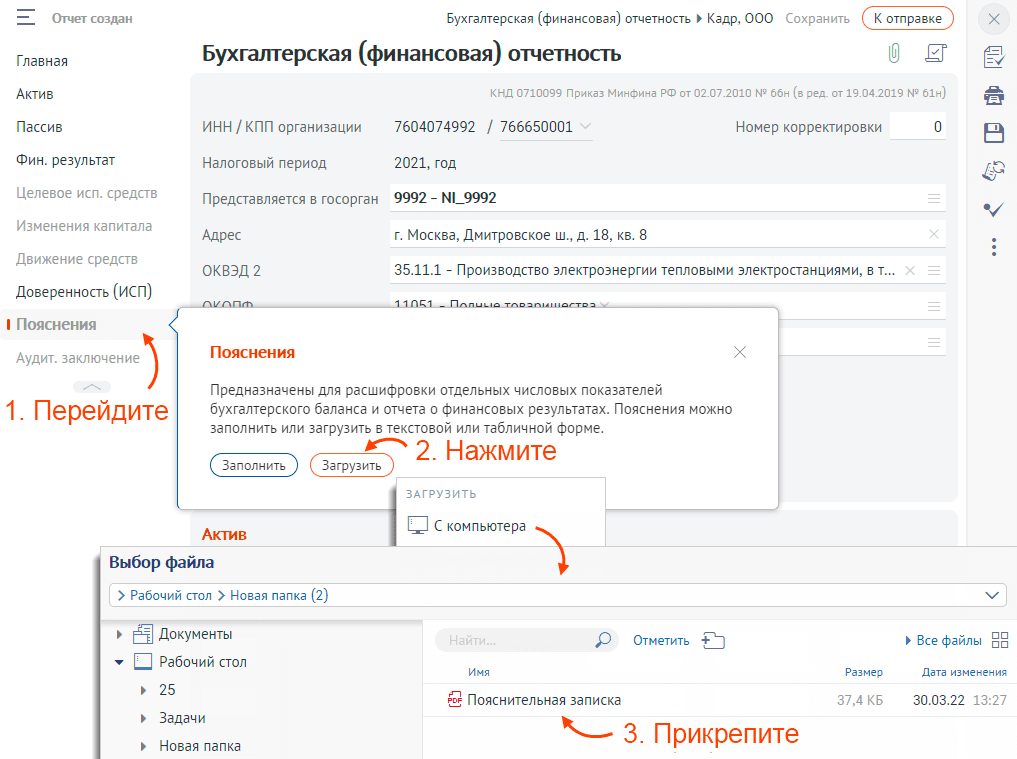Click the checklist document icon in right toolbar
Viewport: 1017px width, 759px height.
pyautogui.click(x=994, y=57)
